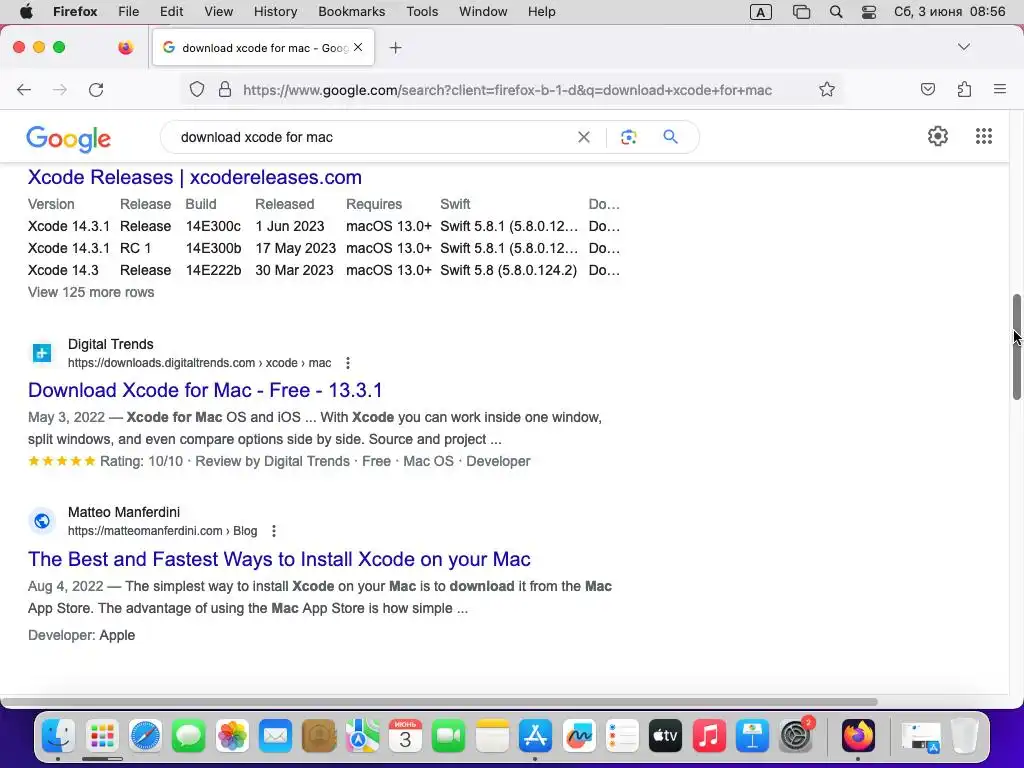This screenshot has width=1024, height=768.
Task: Open Spotlight search in menu bar
Action: point(835,12)
